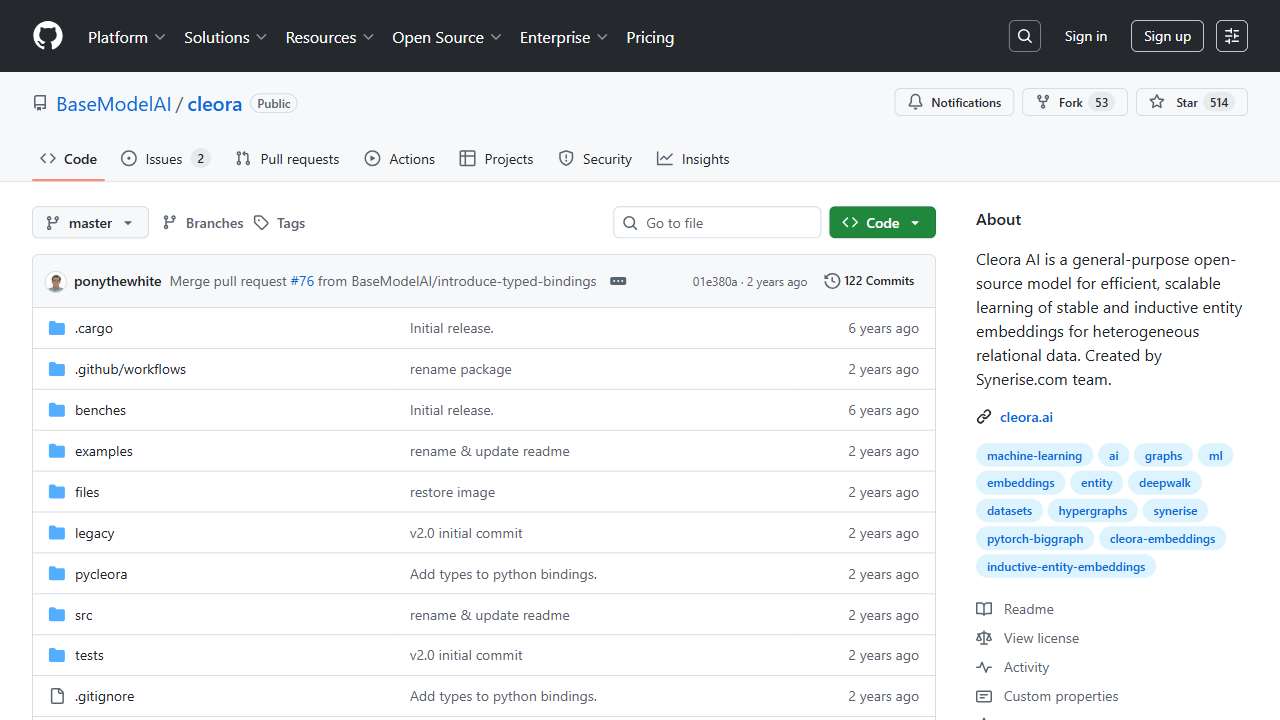
Task: Open the Actions workflows page
Action: 399,158
